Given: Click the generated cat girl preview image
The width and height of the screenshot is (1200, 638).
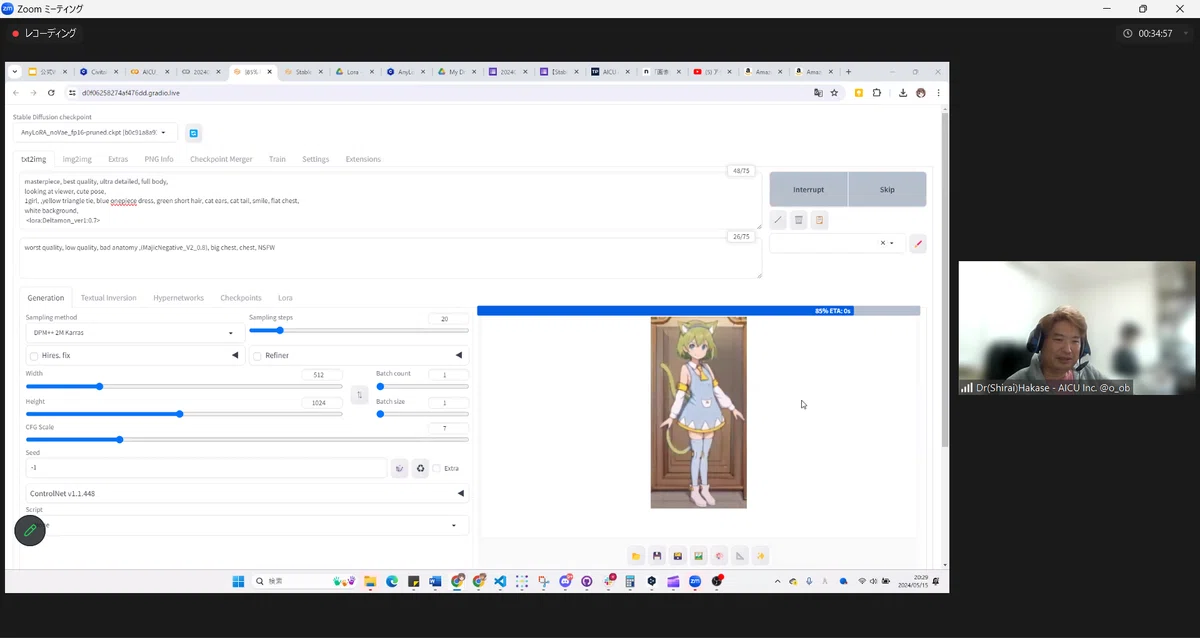Looking at the screenshot, I should 698,412.
